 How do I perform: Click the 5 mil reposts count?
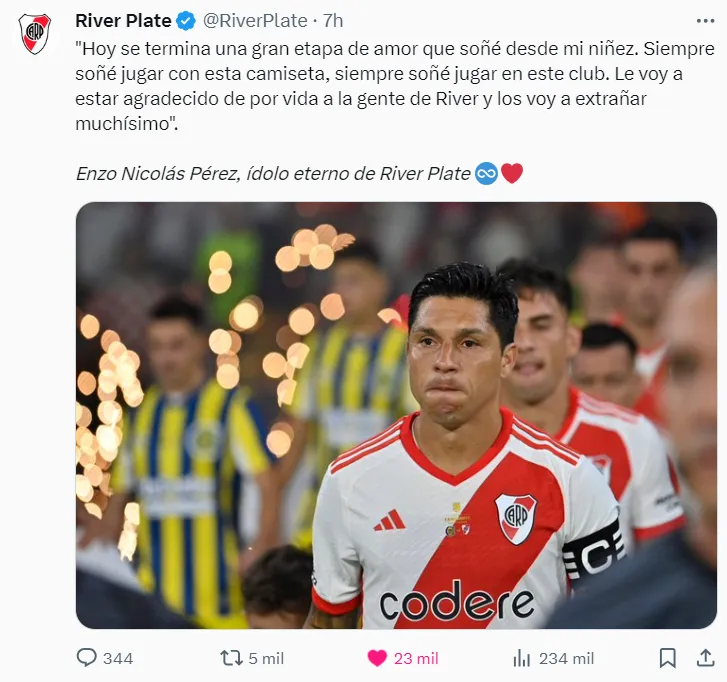266,658
